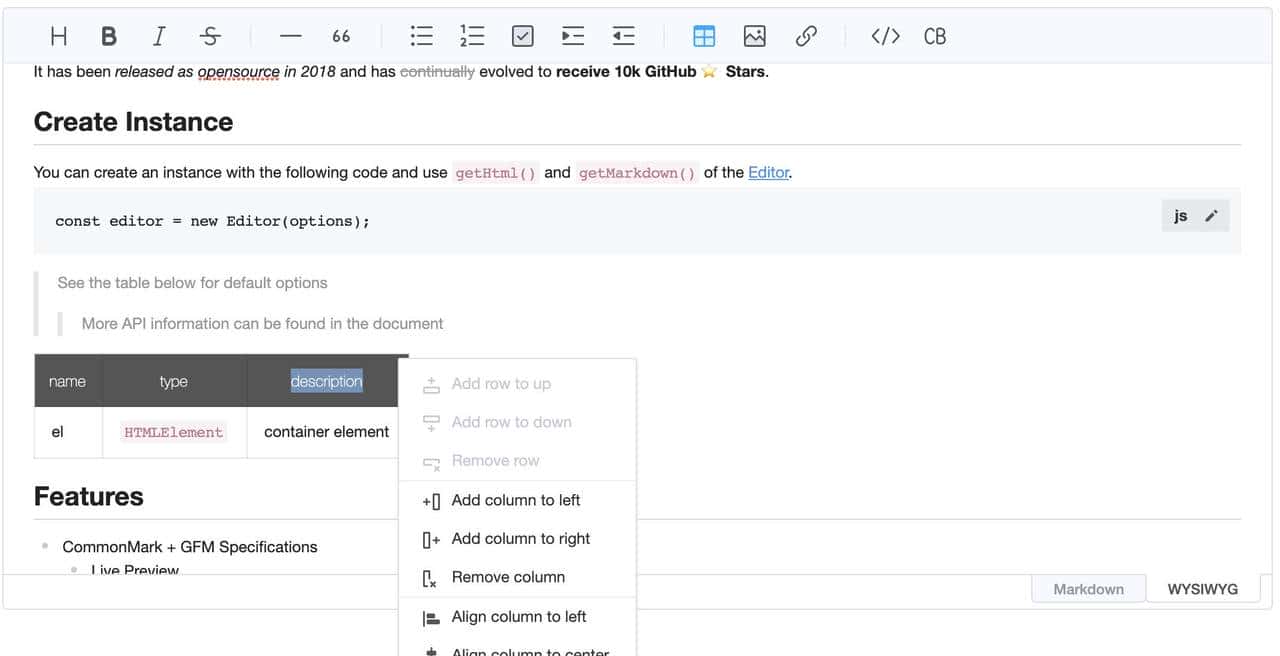Select Align column to left
Viewport: 1280px width, 656px height.
tap(517, 617)
